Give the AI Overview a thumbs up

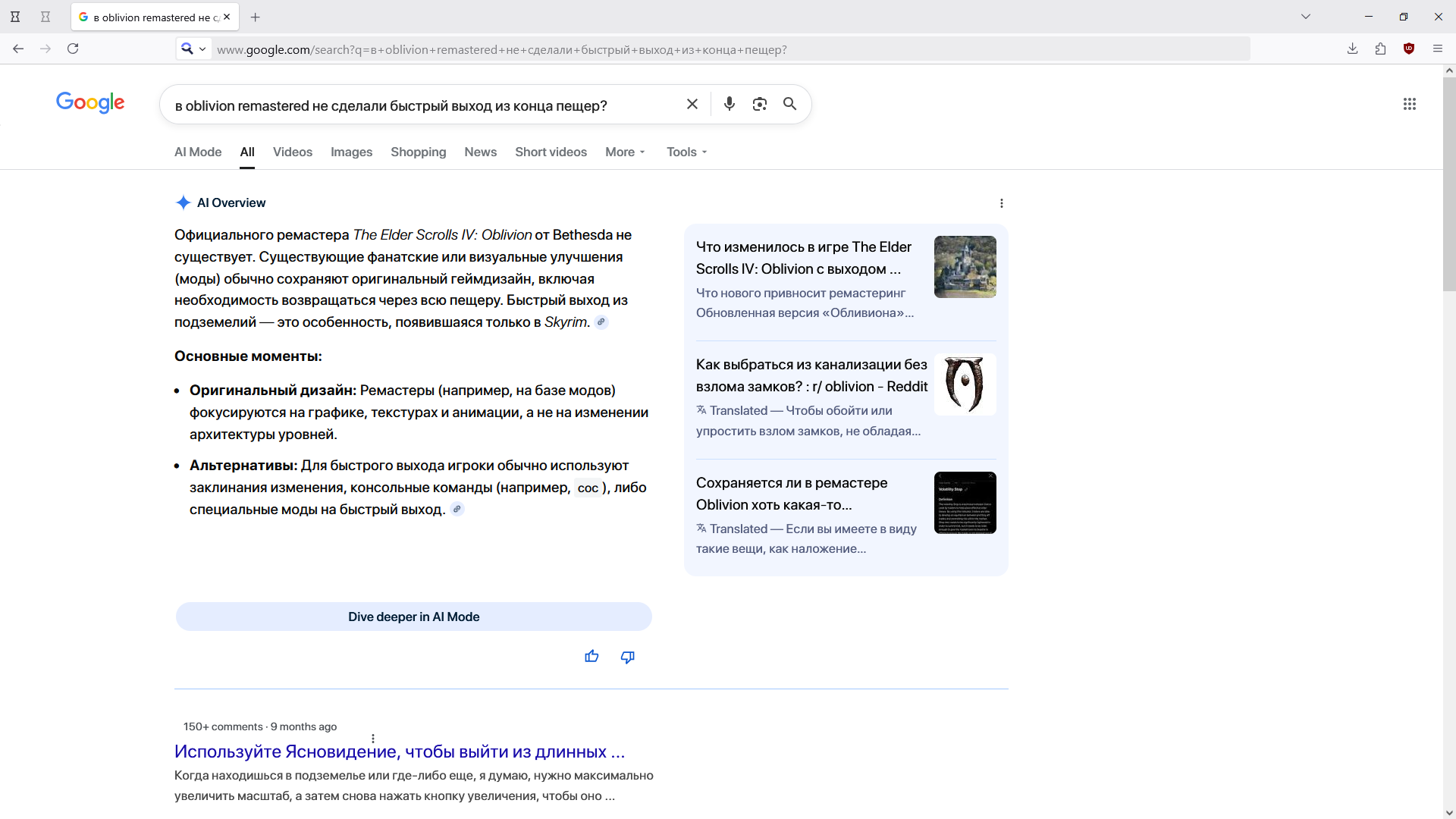(591, 657)
